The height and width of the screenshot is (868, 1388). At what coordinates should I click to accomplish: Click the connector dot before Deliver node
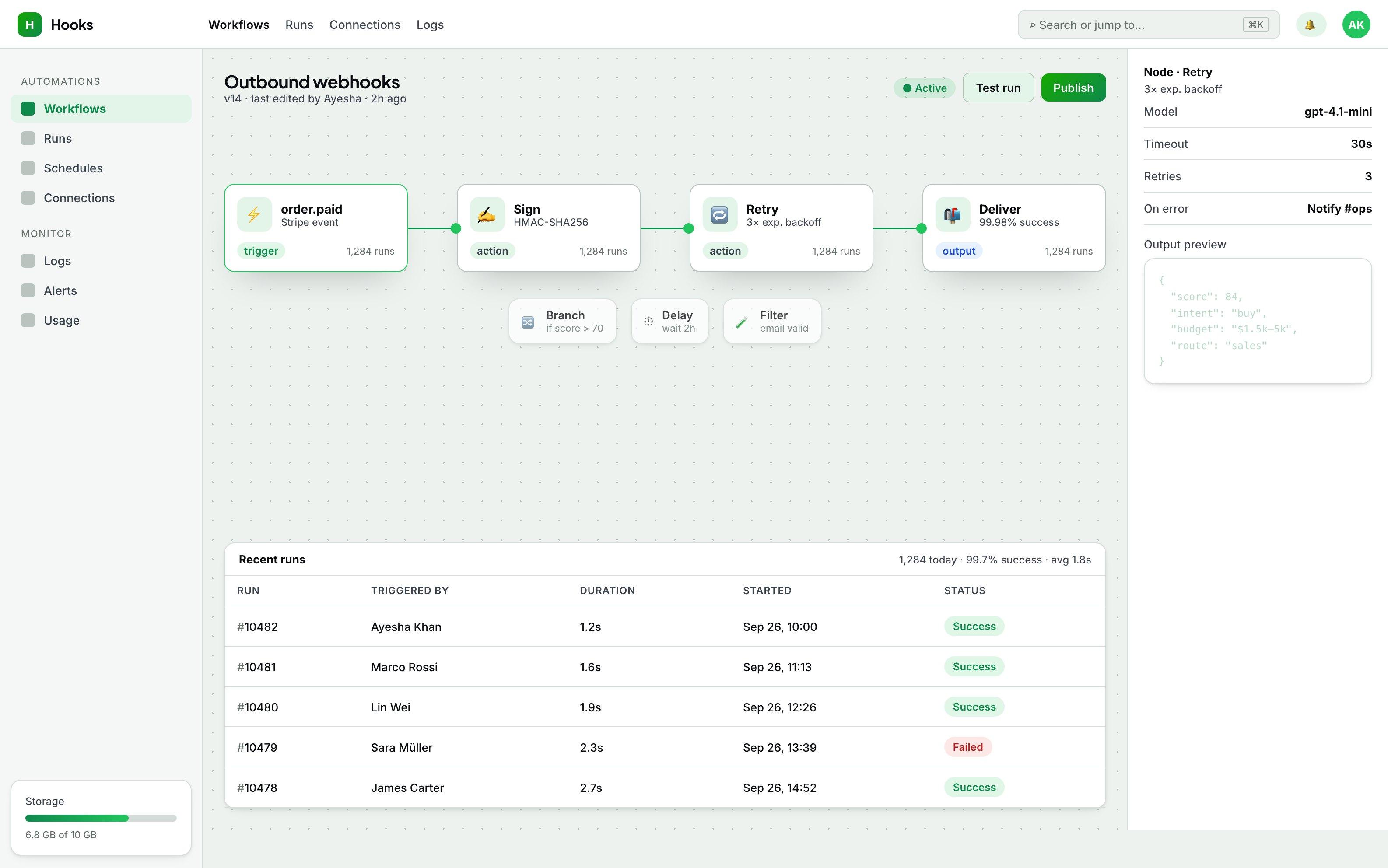point(922,228)
